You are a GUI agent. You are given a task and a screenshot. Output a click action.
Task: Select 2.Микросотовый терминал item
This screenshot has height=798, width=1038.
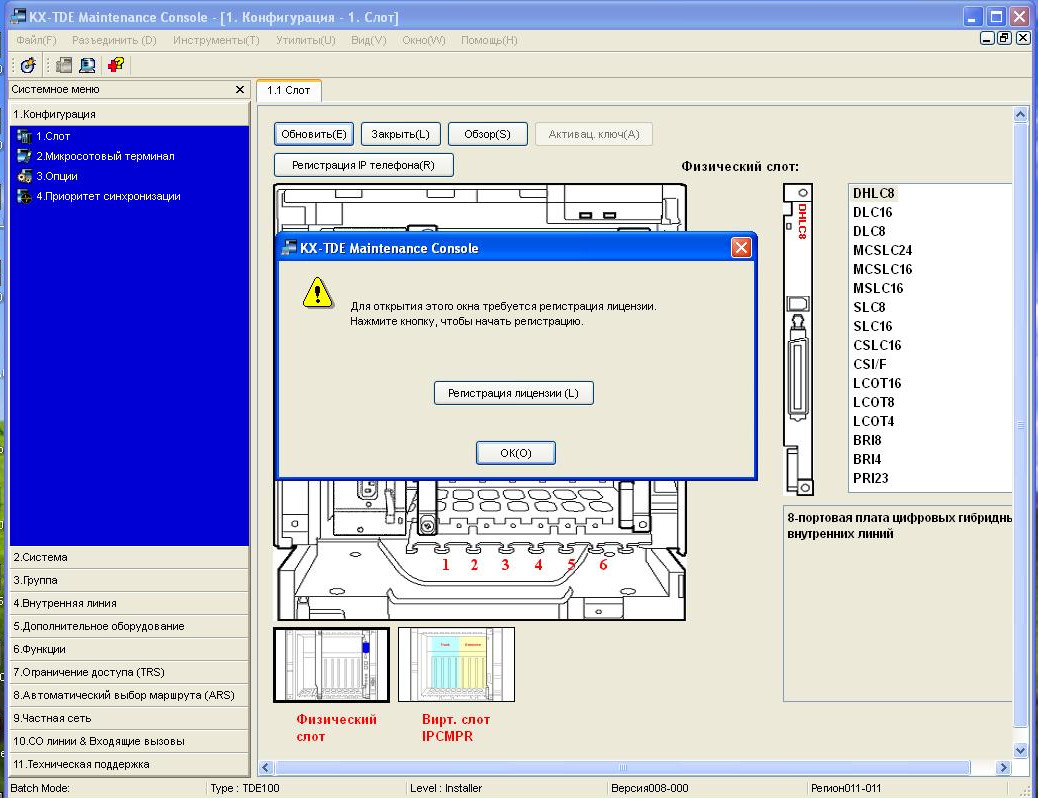tap(105, 156)
